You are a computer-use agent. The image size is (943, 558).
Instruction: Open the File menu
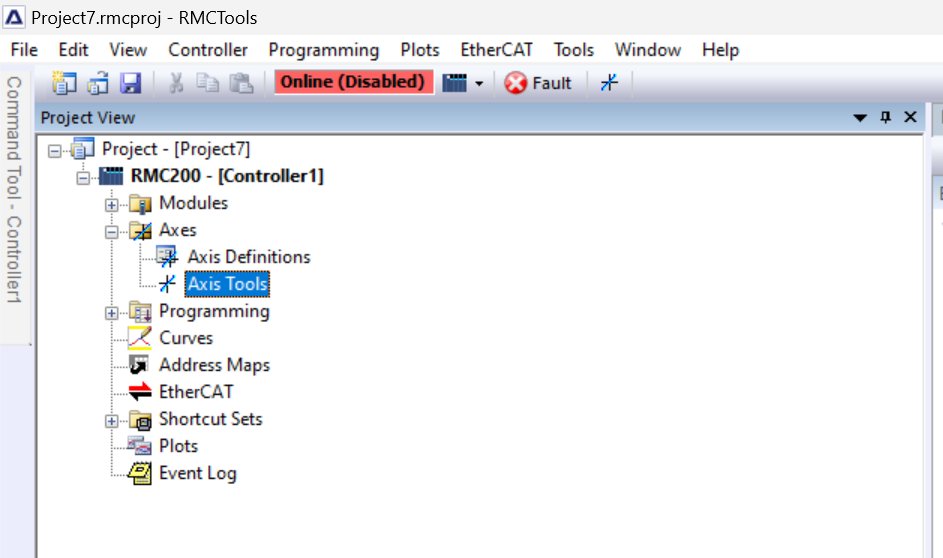pyautogui.click(x=24, y=50)
